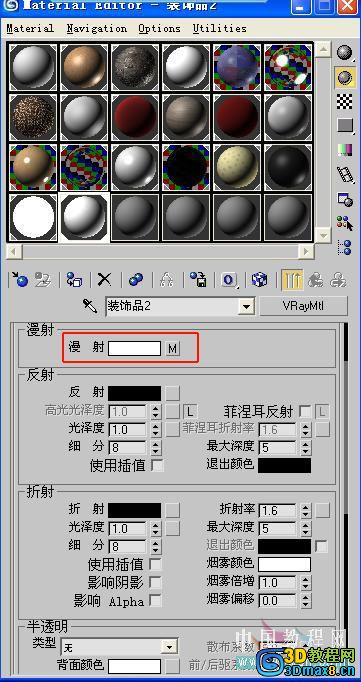This screenshot has height=682, width=361.
Task: Click the Material Effects Channel icon
Action: pos(229,279)
